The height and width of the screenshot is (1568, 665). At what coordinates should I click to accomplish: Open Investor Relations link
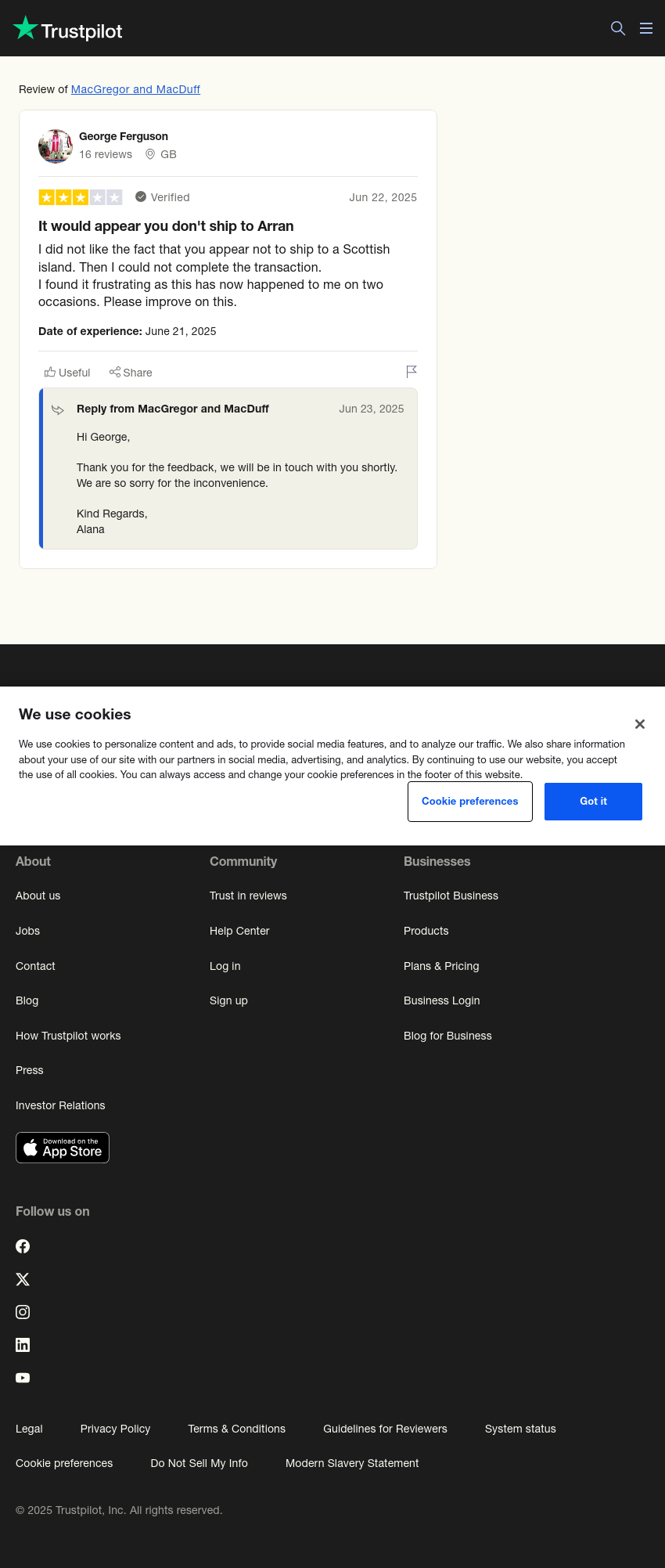coord(60,1105)
